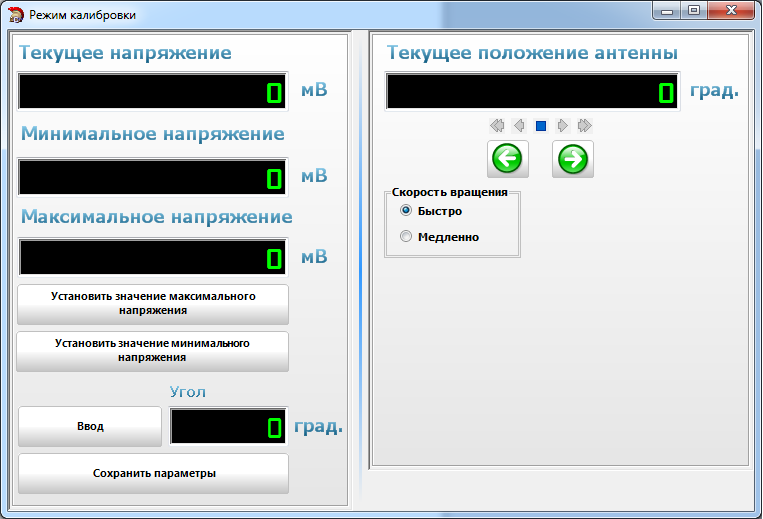This screenshot has height=519, width=763.
Task: Click the fast rewind double-left arrow icon
Action: pos(497,126)
